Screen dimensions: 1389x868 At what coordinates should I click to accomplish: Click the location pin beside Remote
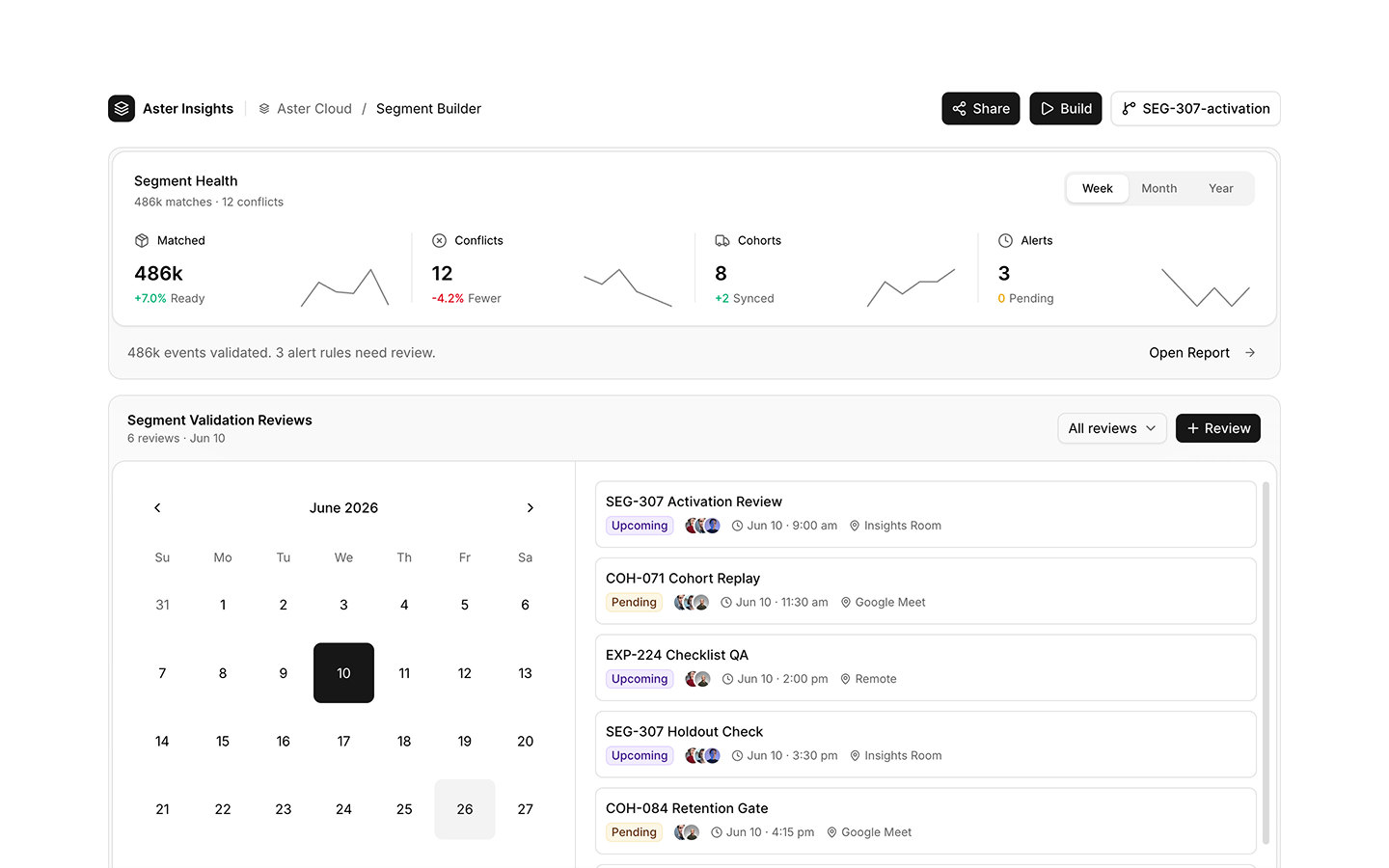point(846,679)
